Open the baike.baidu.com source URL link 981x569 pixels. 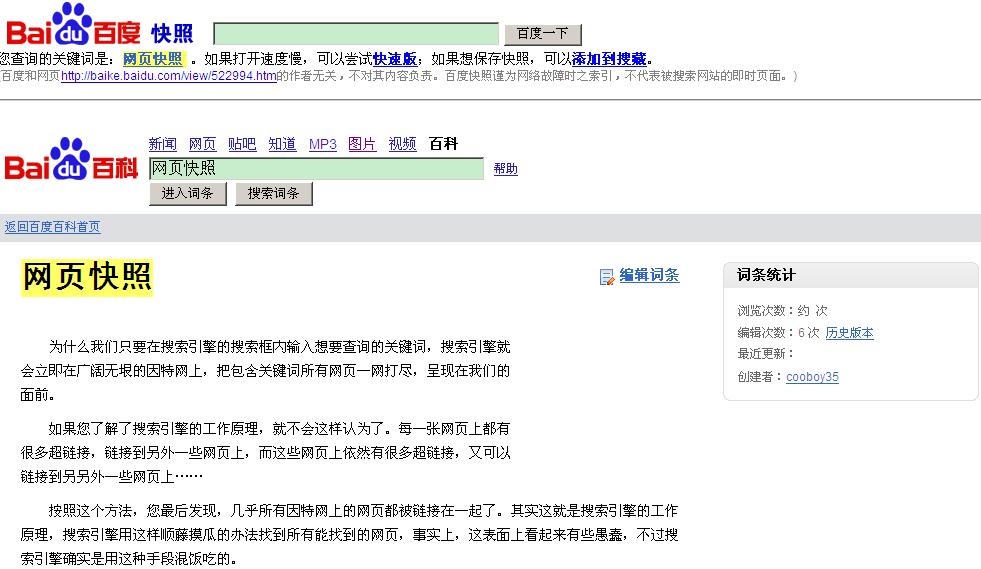pos(168,76)
